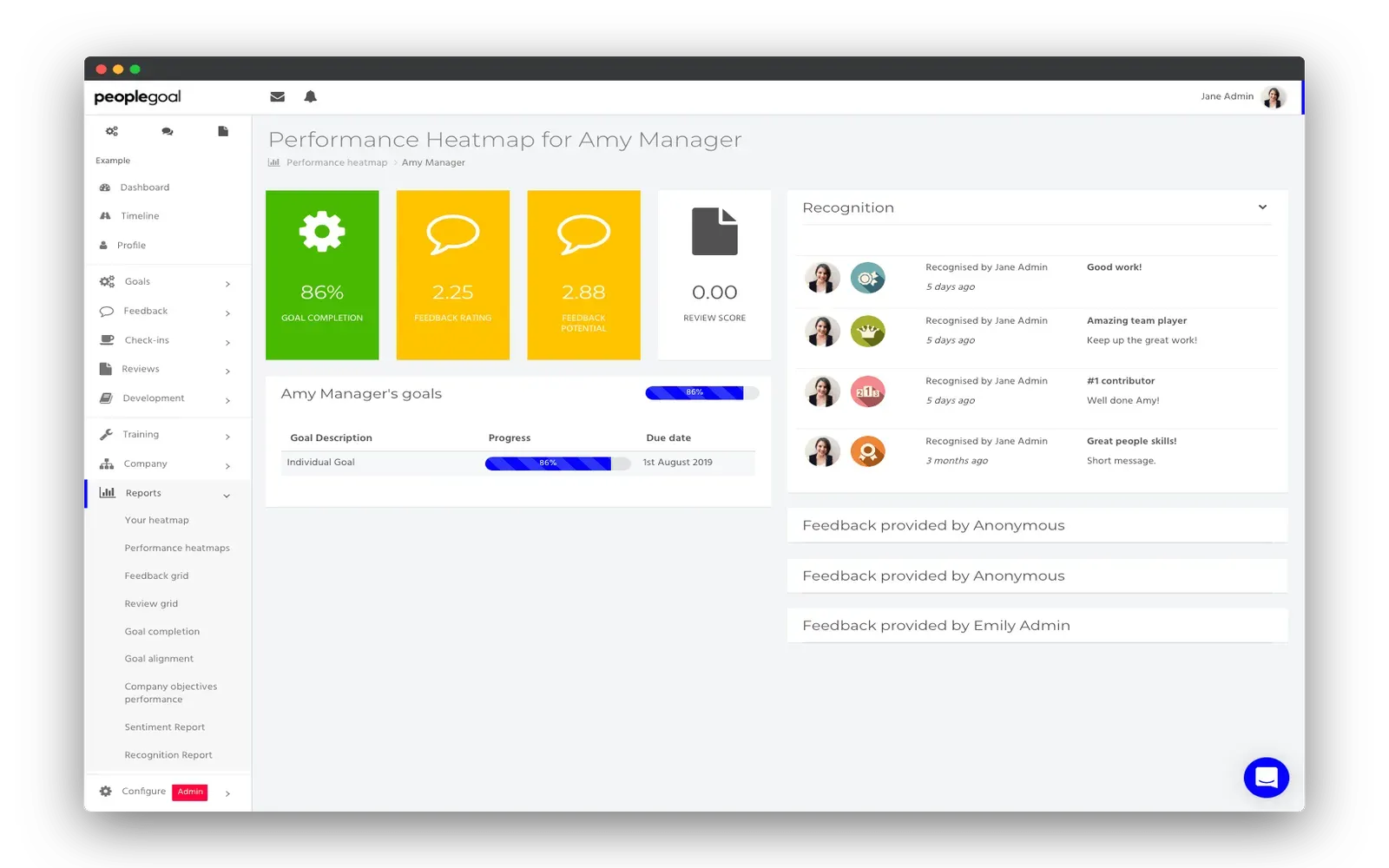Viewport: 1389px width, 868px height.
Task: Collapse the Reports menu chevron
Action: pyautogui.click(x=227, y=496)
